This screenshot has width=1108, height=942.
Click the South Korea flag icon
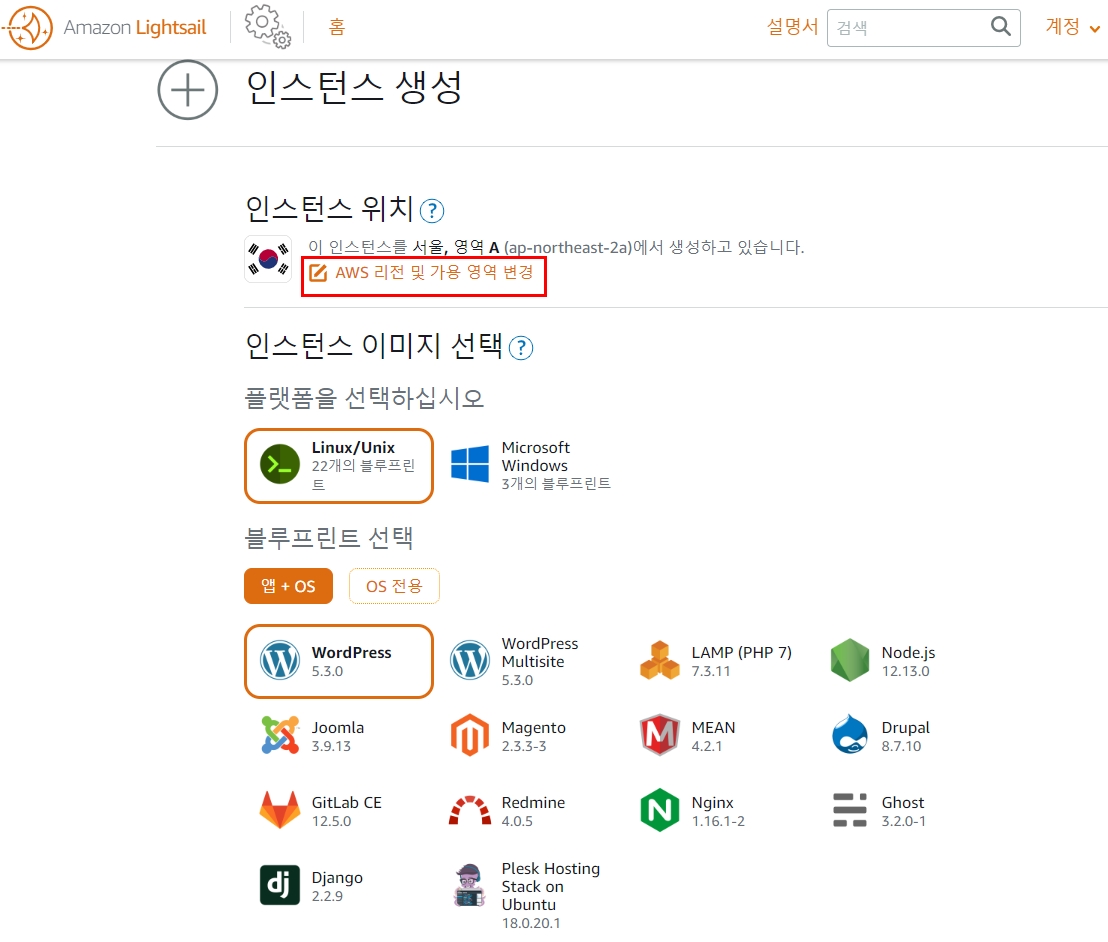click(x=268, y=259)
